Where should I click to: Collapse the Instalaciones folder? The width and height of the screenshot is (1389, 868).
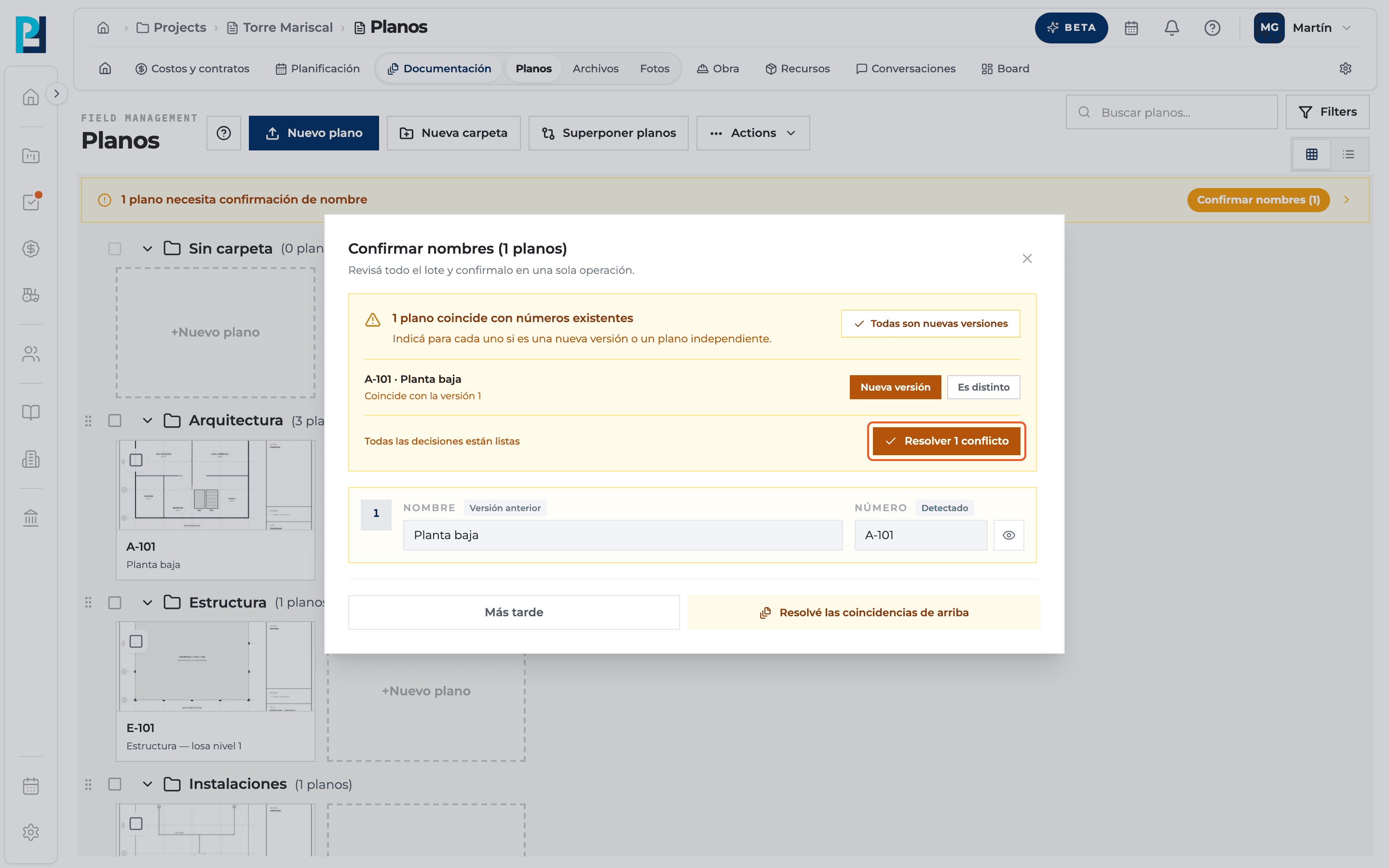tap(148, 784)
